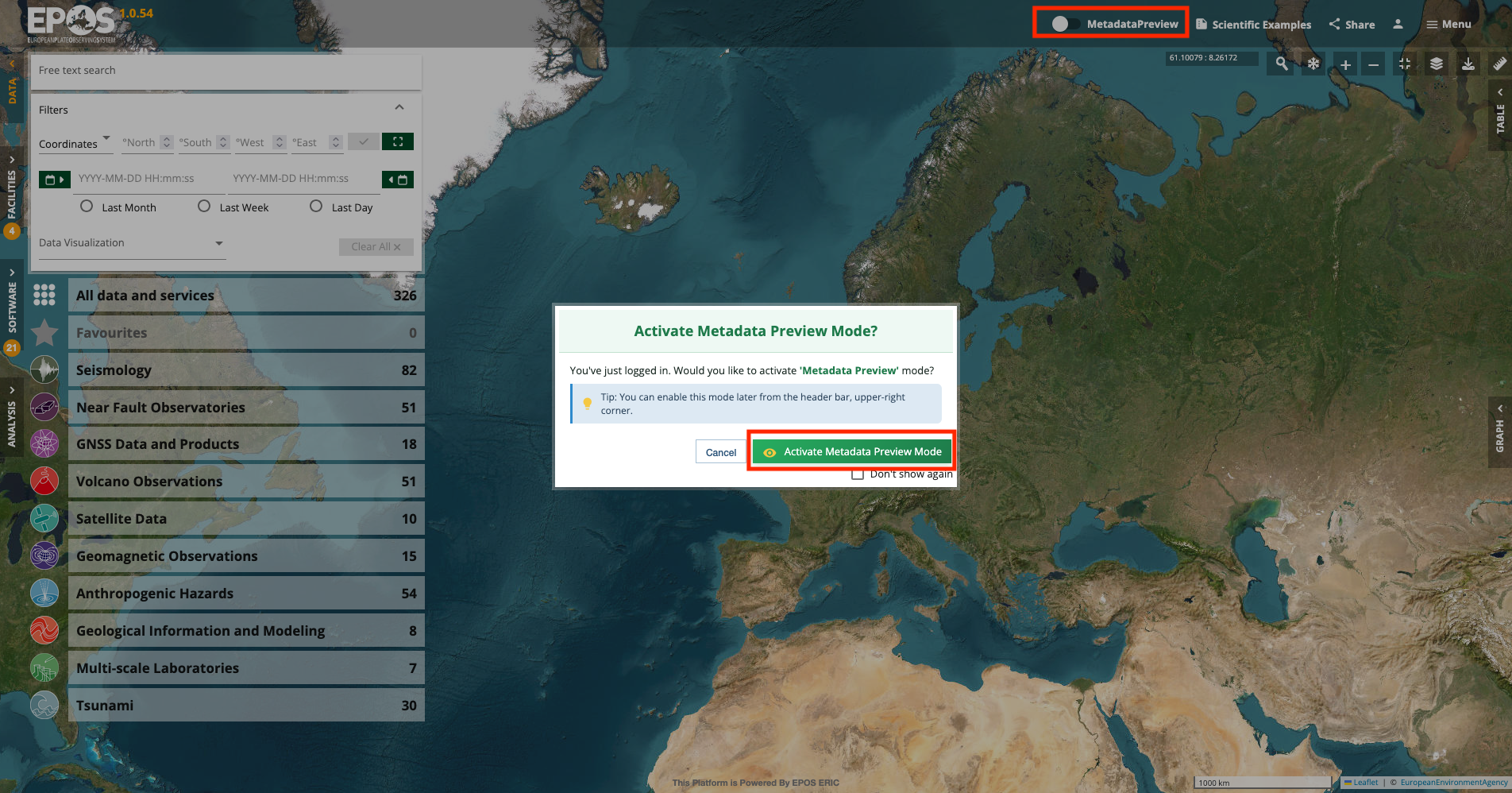Toggle the MetadataPreview switch in header
Viewport: 1512px width, 793px height.
point(1065,24)
